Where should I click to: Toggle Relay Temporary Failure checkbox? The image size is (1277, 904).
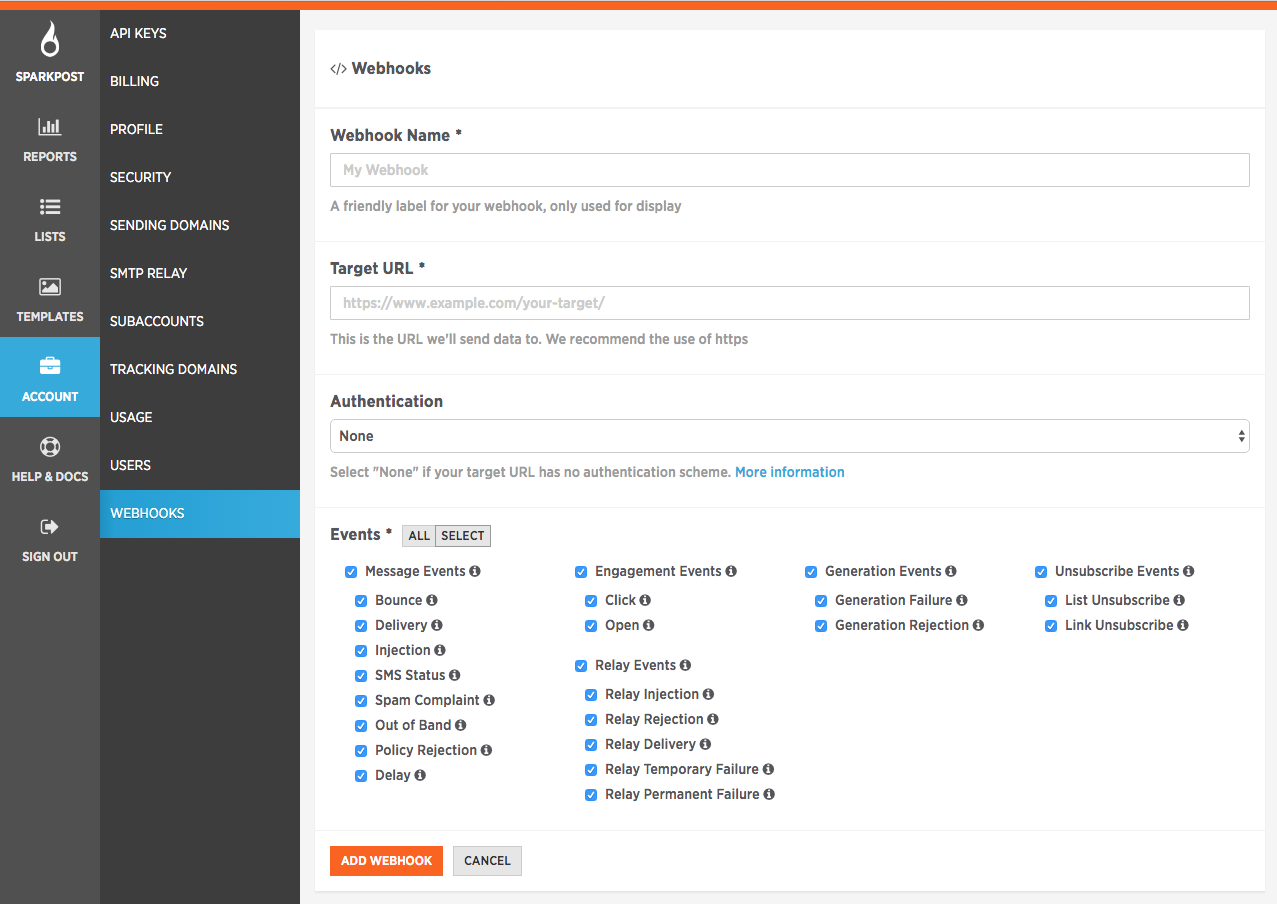point(591,770)
